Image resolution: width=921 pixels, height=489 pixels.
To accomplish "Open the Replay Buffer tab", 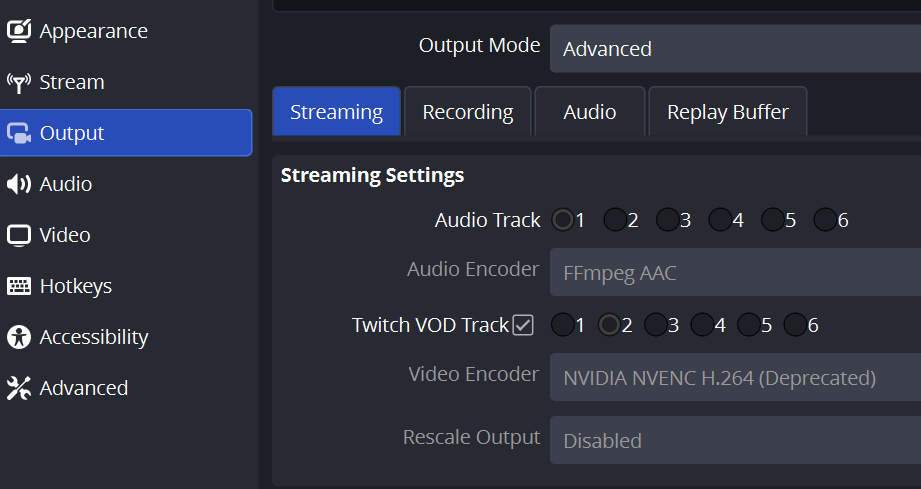I will tap(727, 112).
